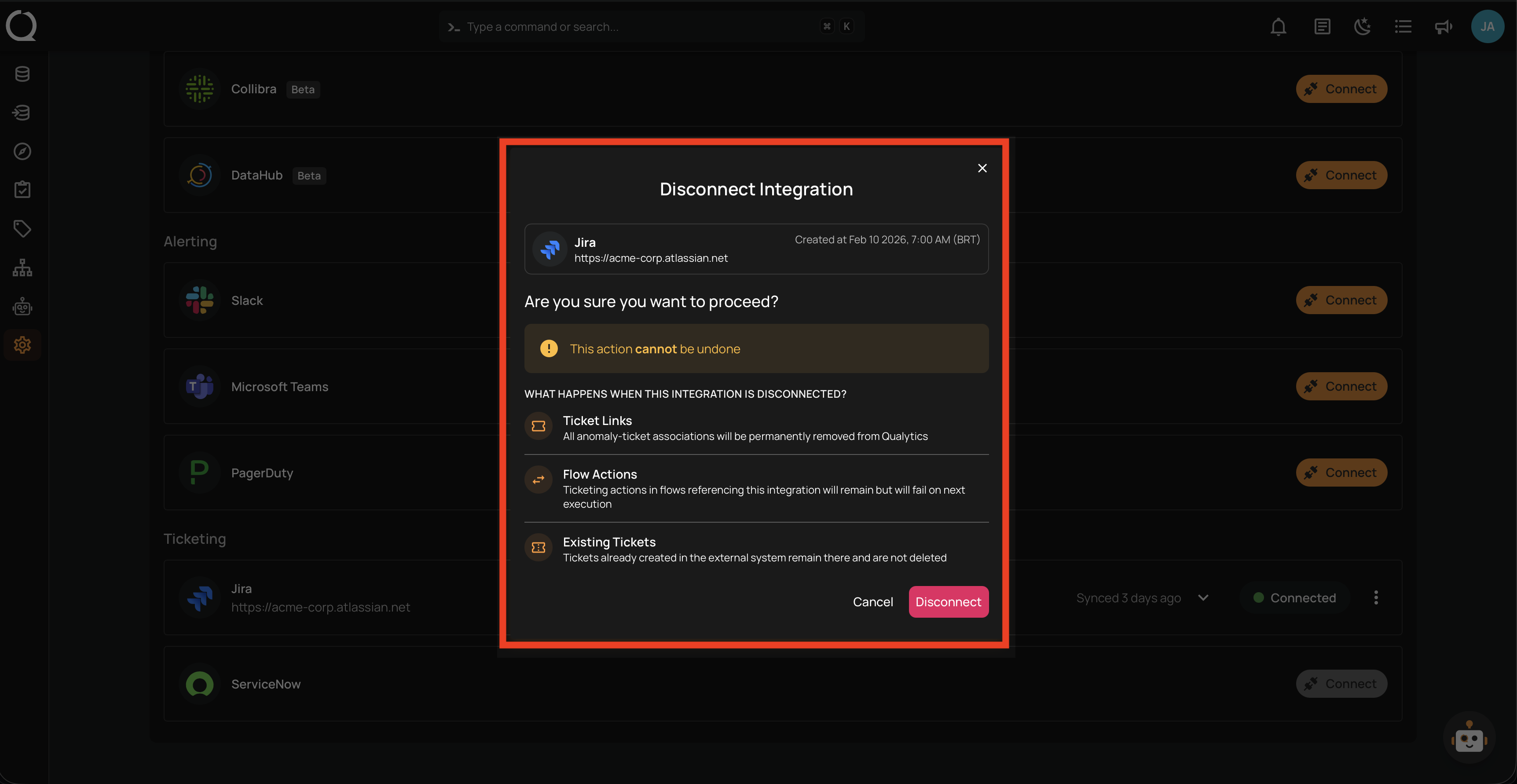Image resolution: width=1517 pixels, height=784 pixels.
Task: Connect the Slack integration
Action: [x=1341, y=300]
